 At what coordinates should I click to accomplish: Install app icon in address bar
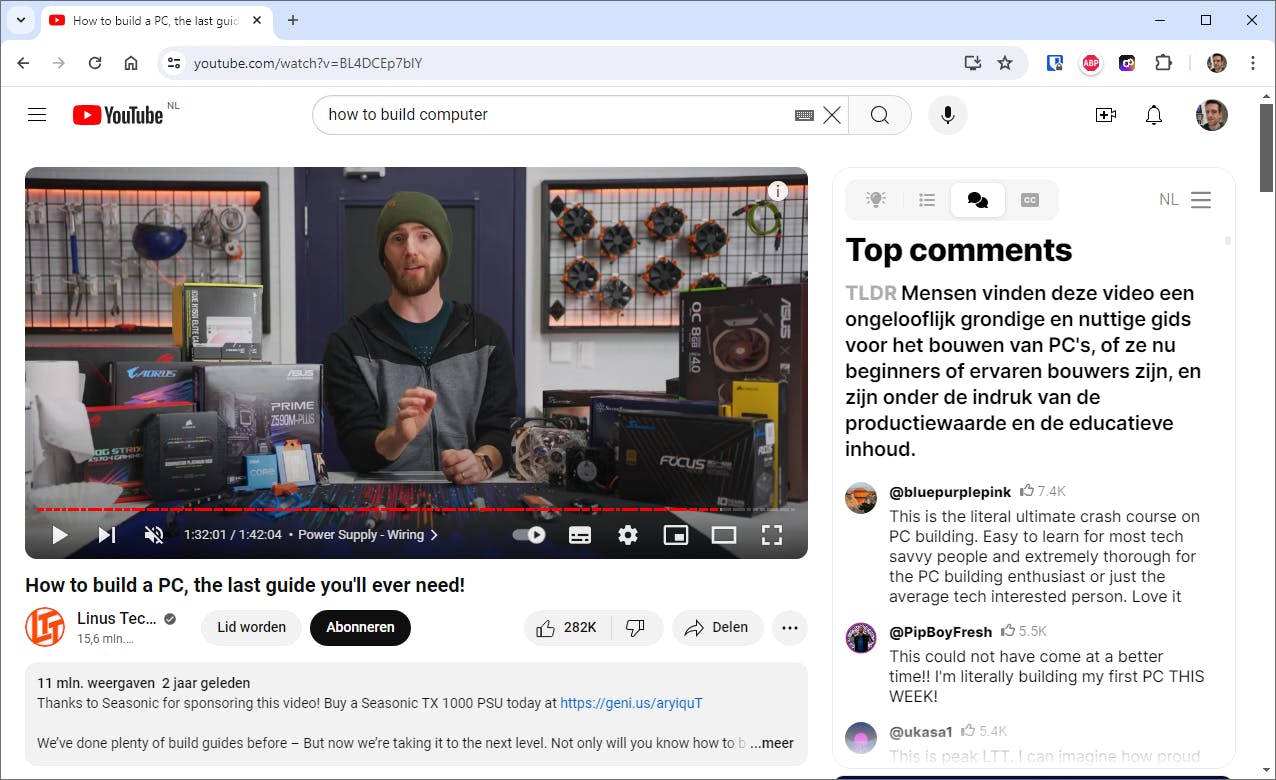(x=973, y=63)
